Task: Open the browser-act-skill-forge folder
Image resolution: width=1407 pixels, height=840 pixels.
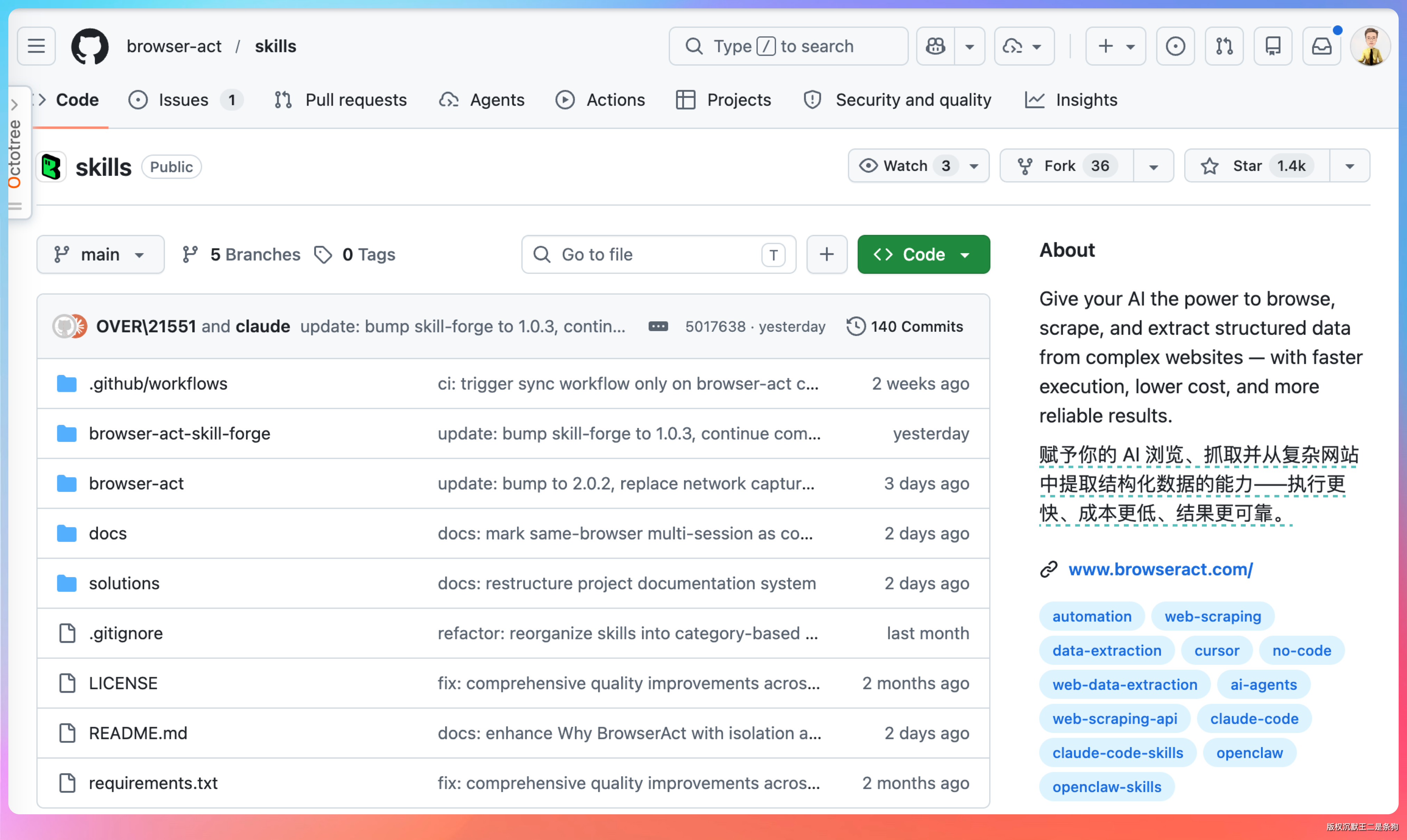Action: (179, 434)
